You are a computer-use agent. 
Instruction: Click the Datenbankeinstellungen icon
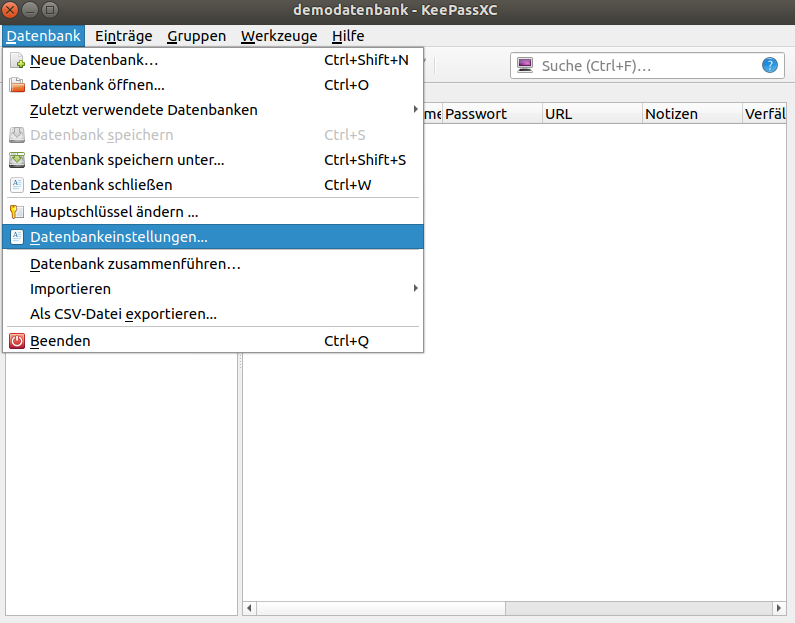click(x=17, y=237)
